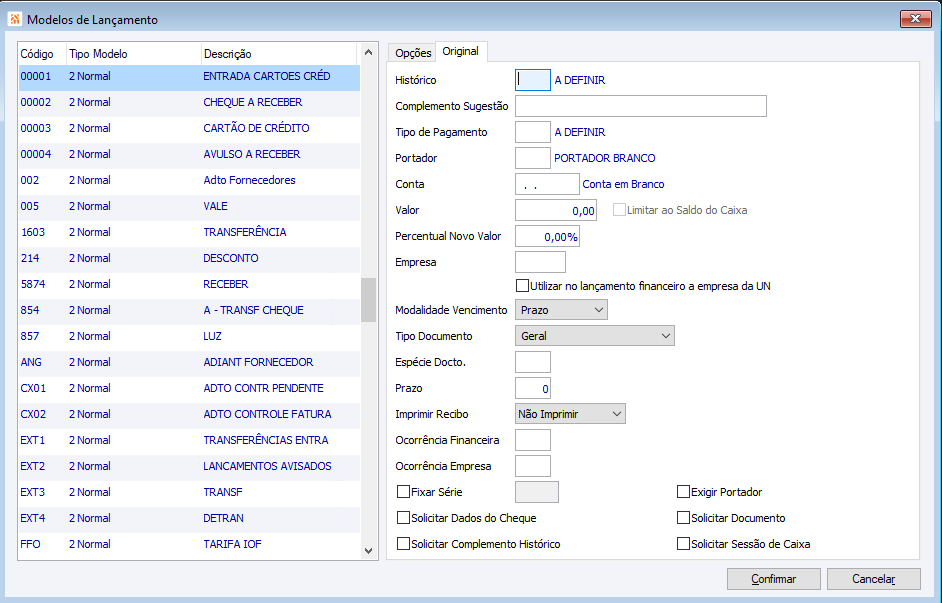Click the app icon in the title bar

pos(15,19)
